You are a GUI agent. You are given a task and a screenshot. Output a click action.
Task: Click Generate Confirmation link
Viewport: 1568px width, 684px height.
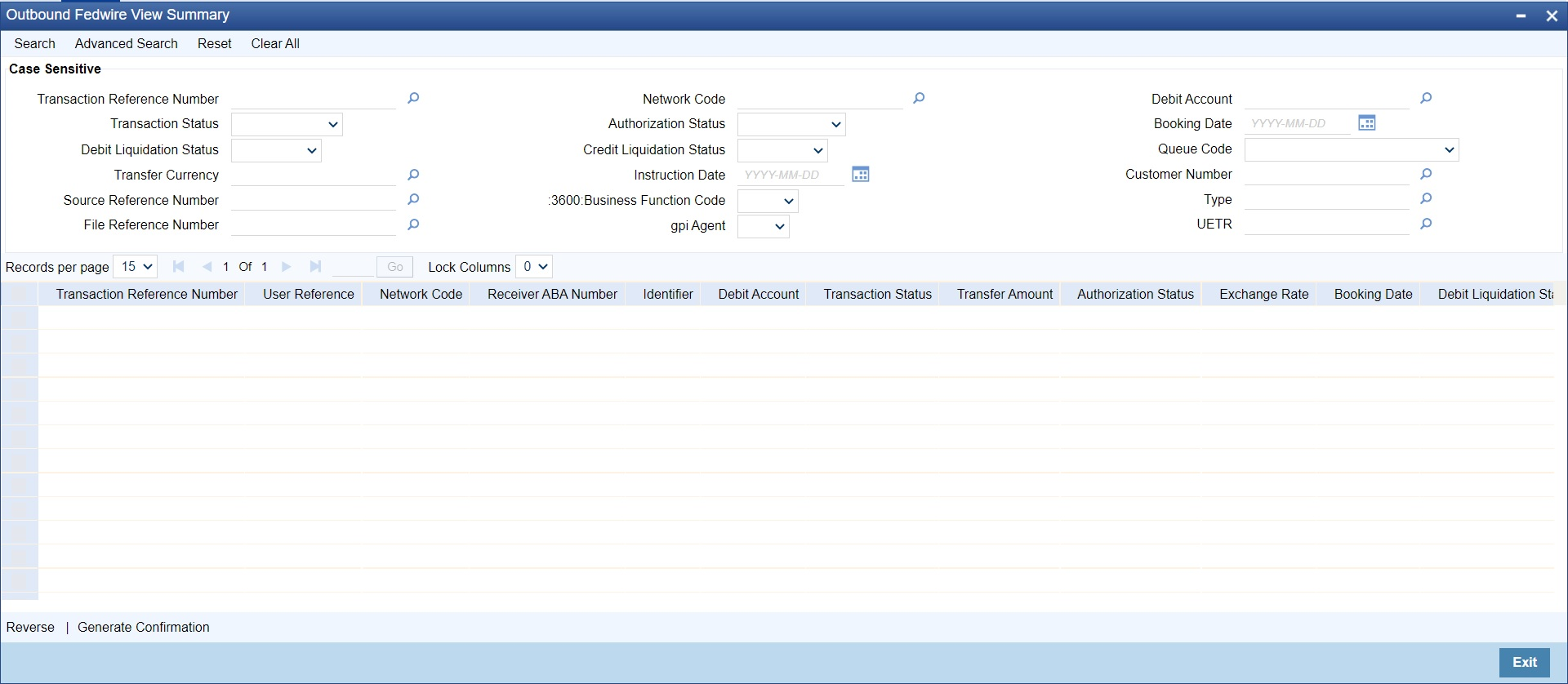coord(144,627)
